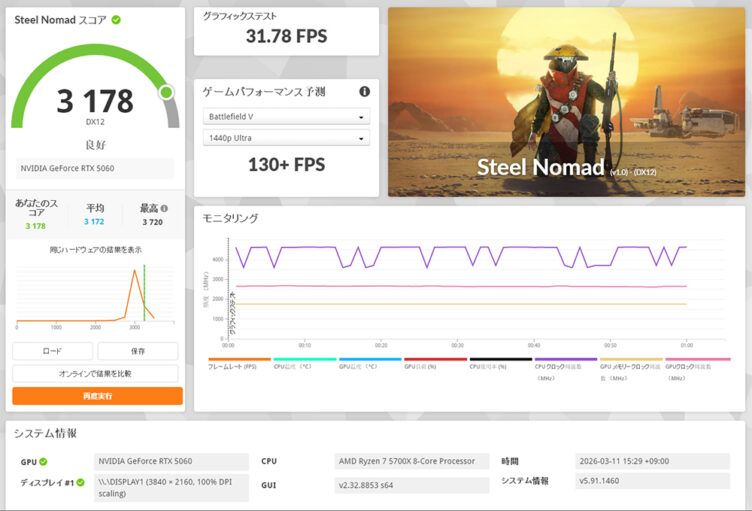The height and width of the screenshot is (511, 752).
Task: Toggle the GPUクロック周波数 legend item
Action: pos(697,369)
